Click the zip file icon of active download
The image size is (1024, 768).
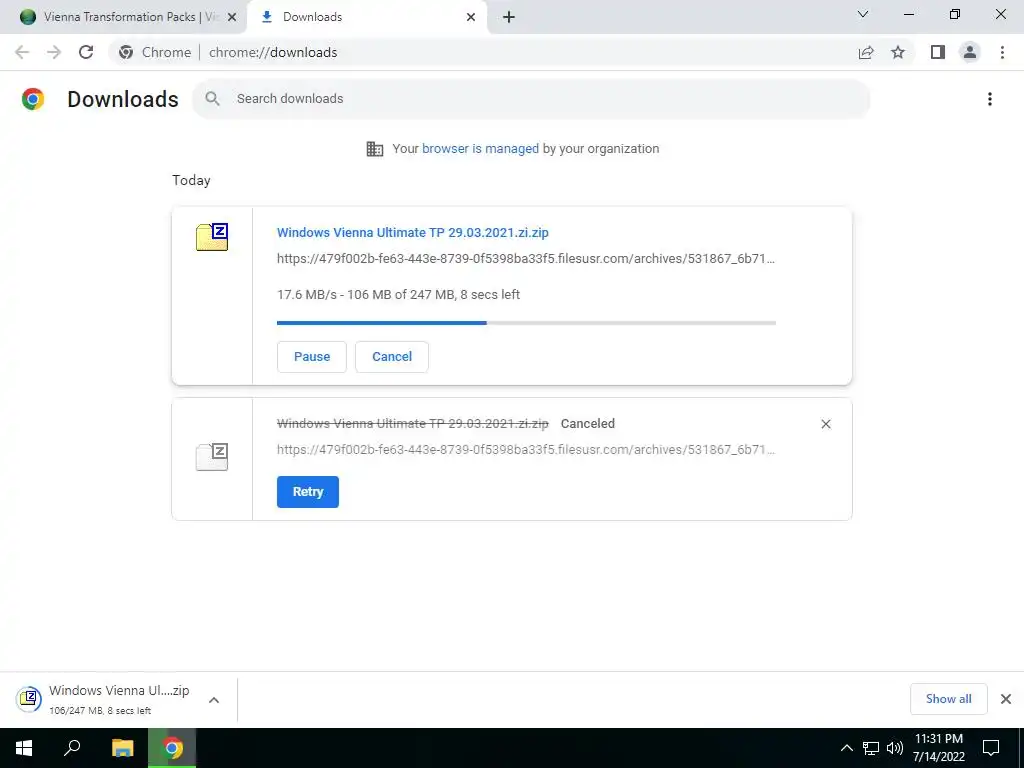pyautogui.click(x=212, y=236)
